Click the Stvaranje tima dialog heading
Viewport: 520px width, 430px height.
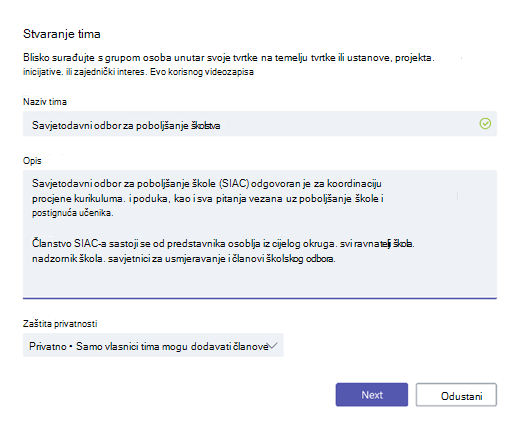62,34
